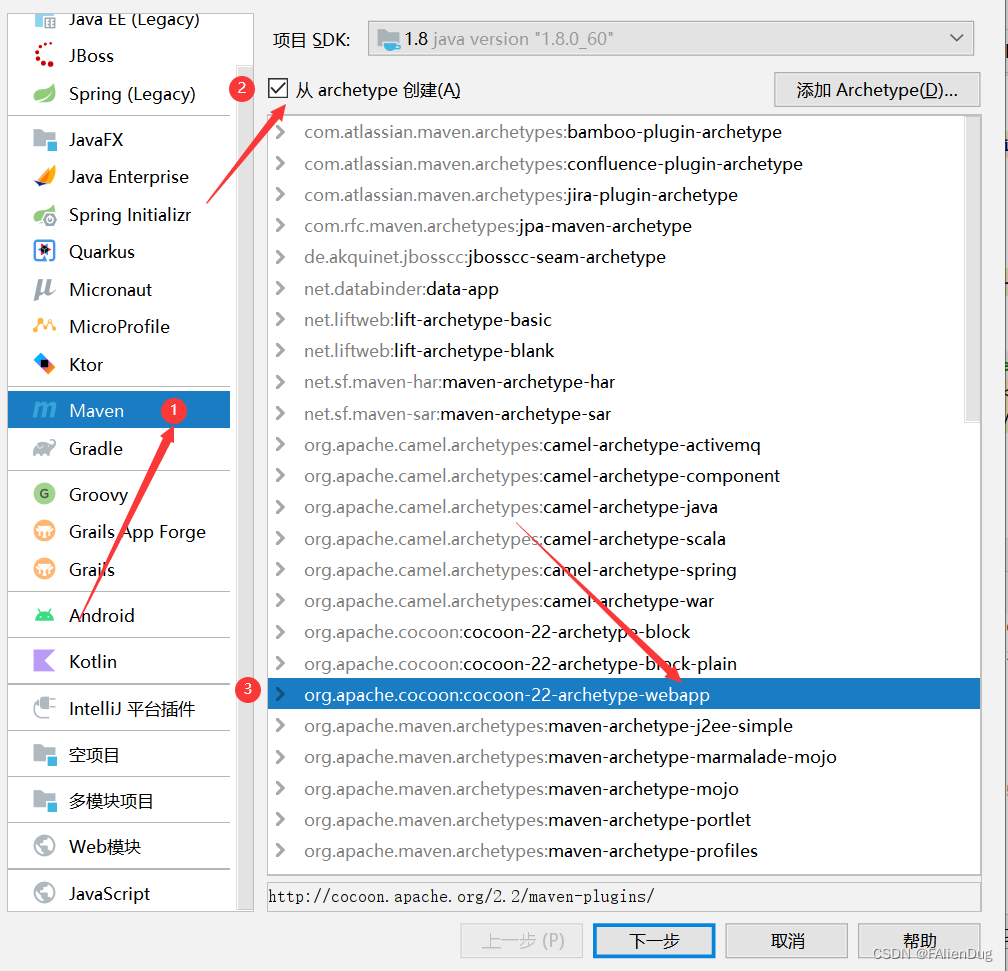This screenshot has height=971, width=1008.
Task: Select camel-archetype-war row
Action: click(x=624, y=601)
